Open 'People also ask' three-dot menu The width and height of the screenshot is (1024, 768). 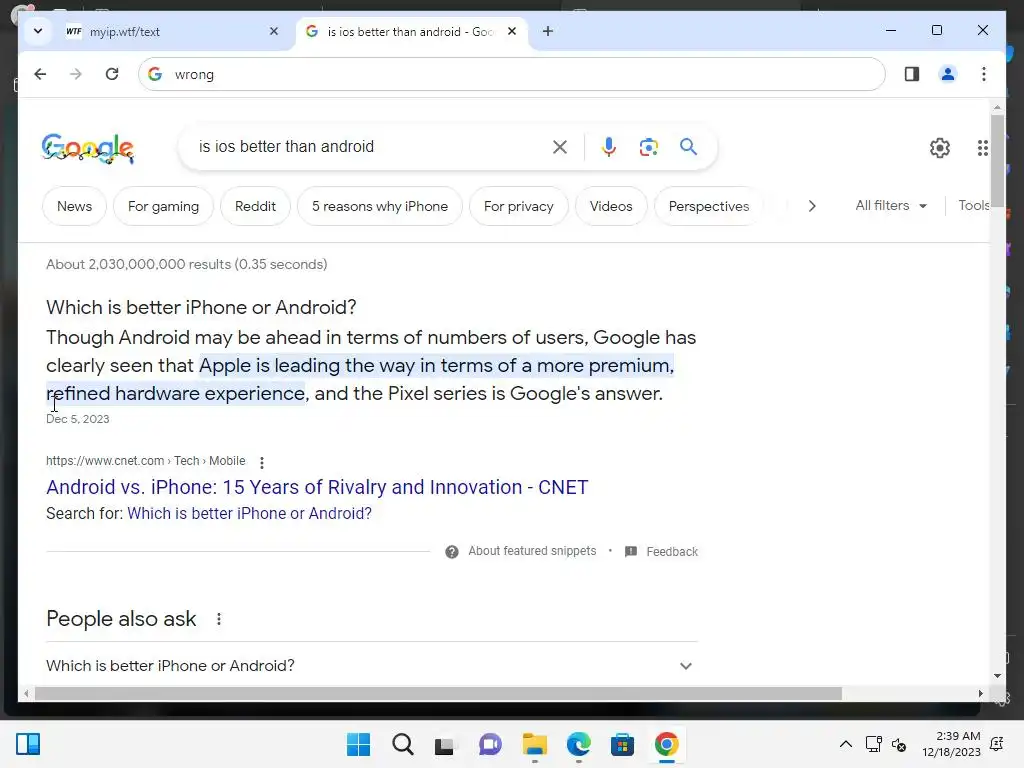click(x=219, y=618)
